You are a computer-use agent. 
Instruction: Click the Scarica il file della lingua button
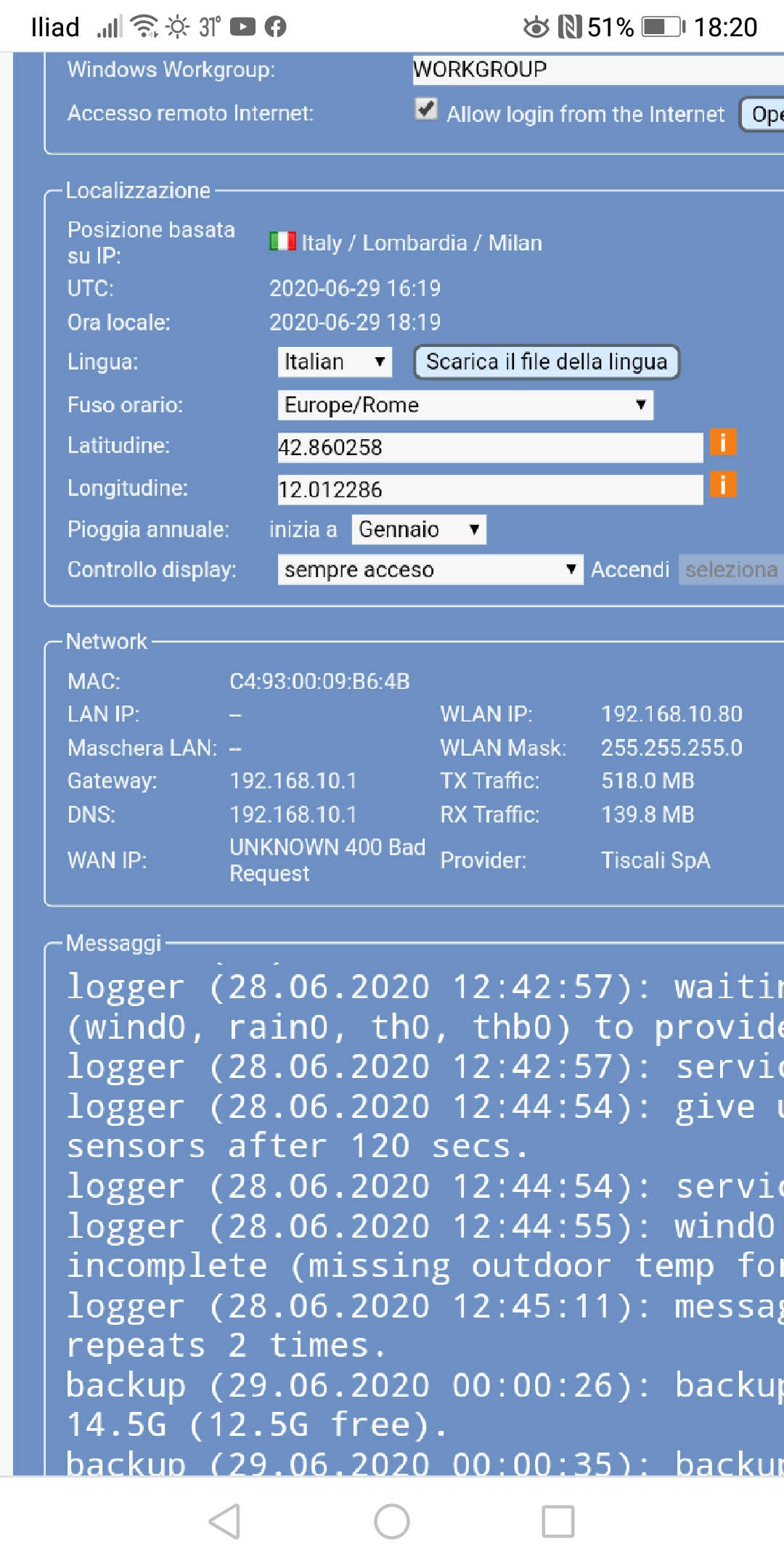pyautogui.click(x=547, y=362)
